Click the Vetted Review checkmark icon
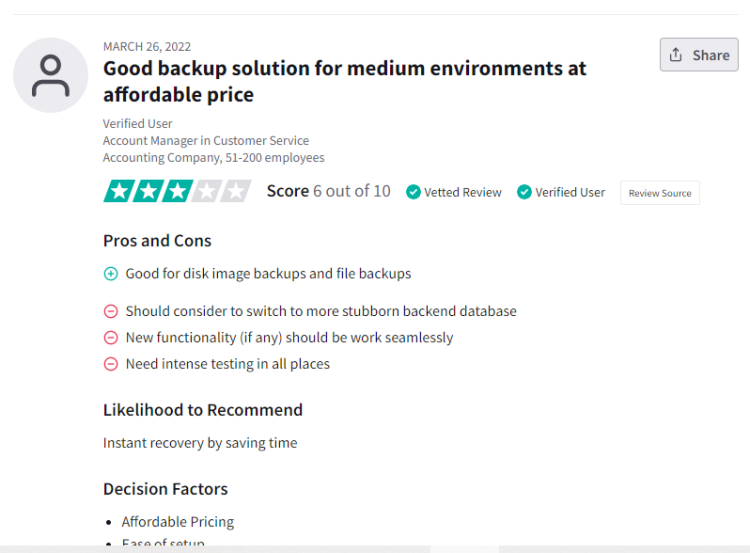Viewport: 750px width, 553px height. tap(413, 192)
